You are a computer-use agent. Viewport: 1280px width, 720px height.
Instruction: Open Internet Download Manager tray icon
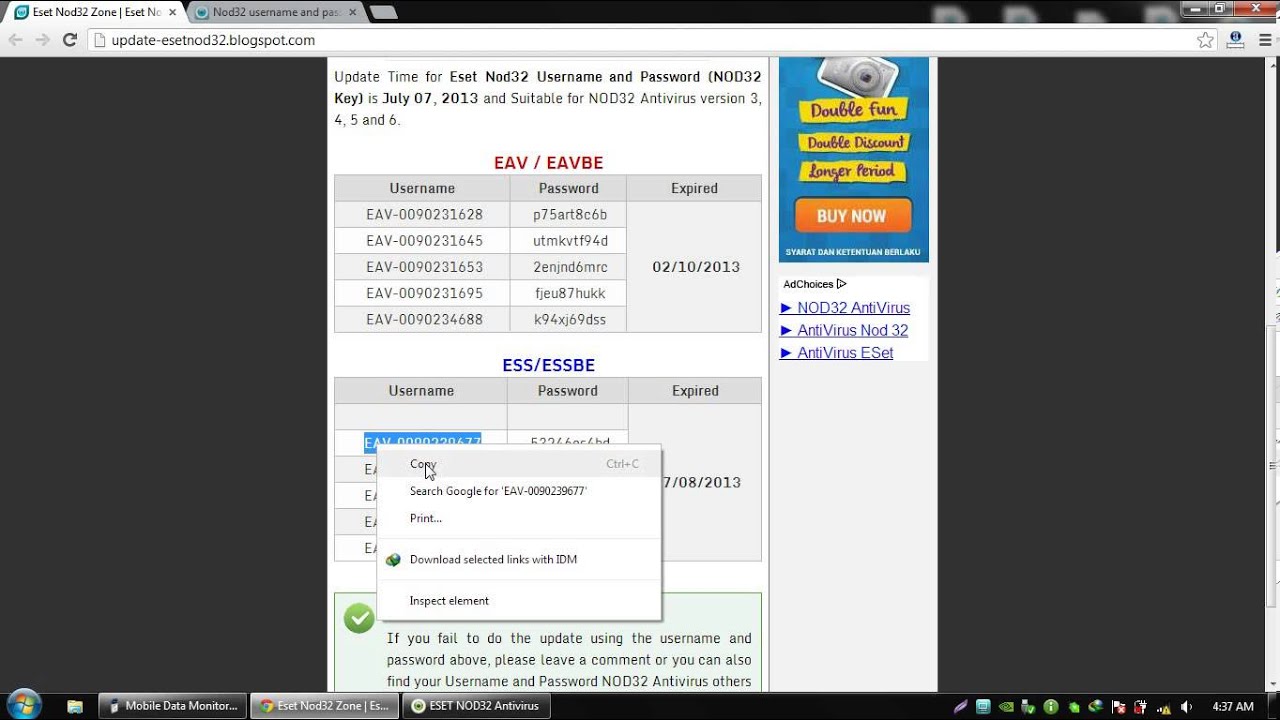tap(1096, 707)
